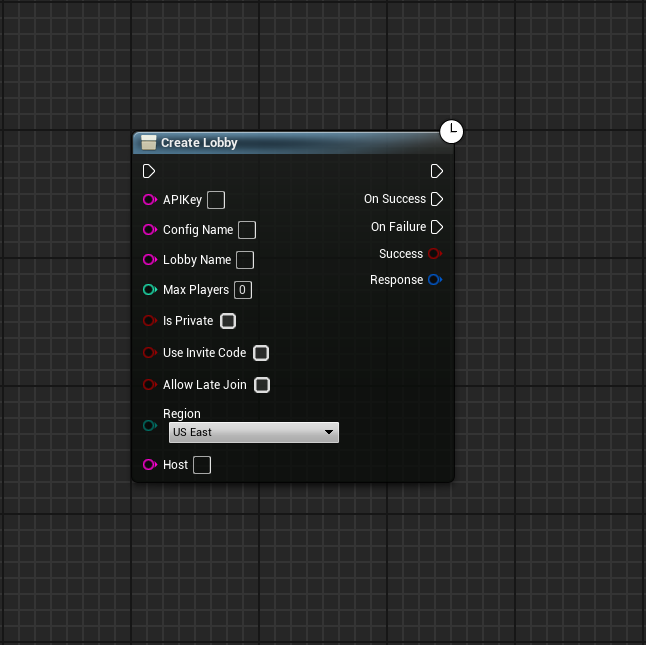The image size is (646, 645).
Task: Click the Success boolean output pin
Action: click(x=434, y=254)
